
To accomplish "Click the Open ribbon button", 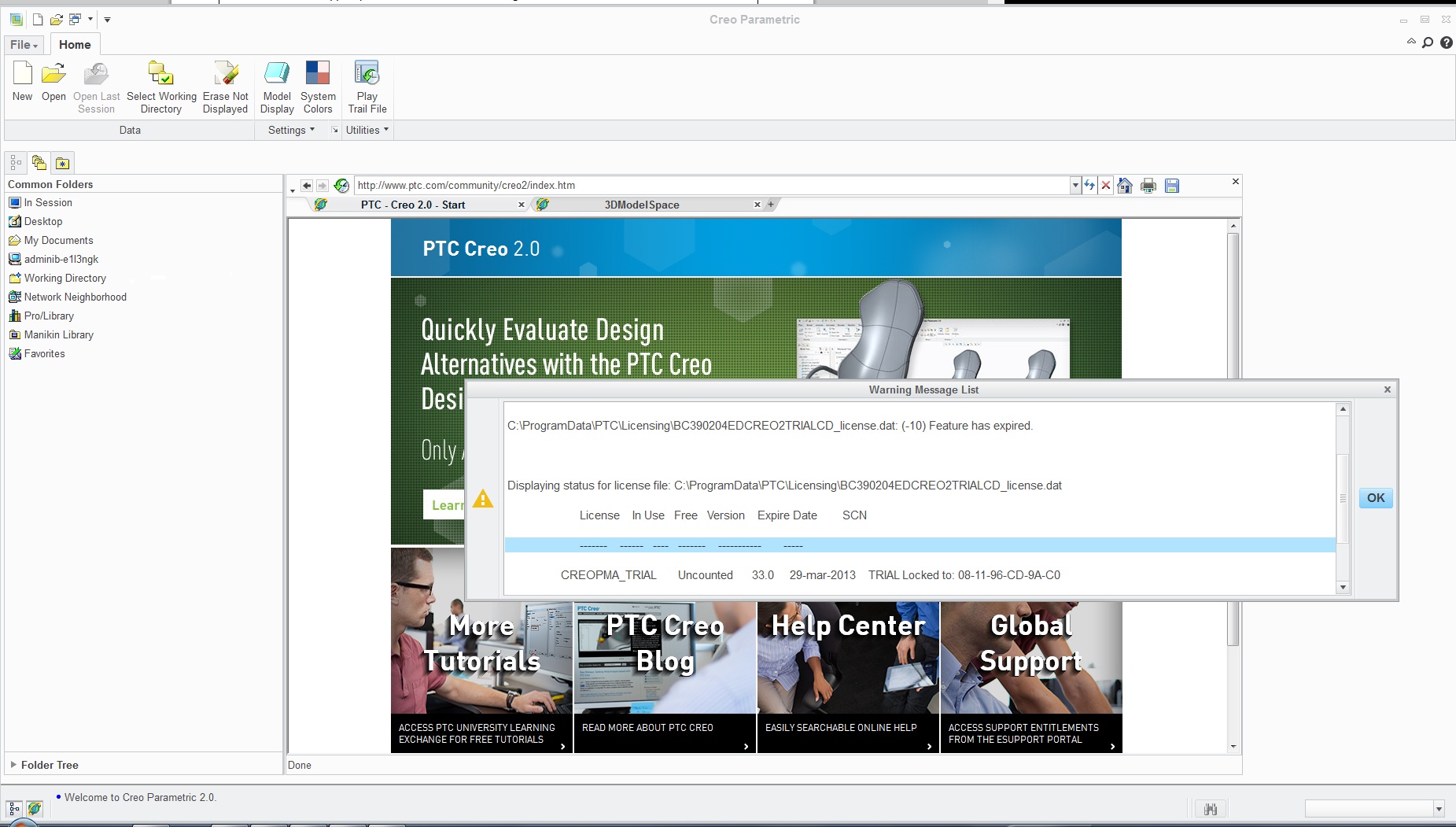I will click(53, 82).
